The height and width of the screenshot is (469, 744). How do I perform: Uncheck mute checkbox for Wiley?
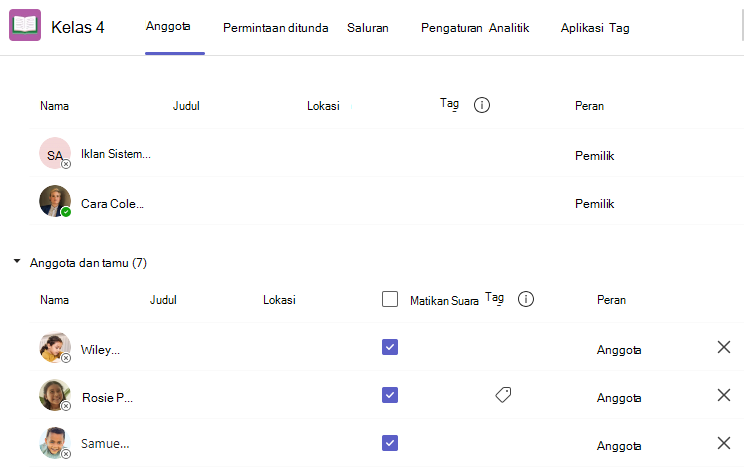[x=390, y=347]
